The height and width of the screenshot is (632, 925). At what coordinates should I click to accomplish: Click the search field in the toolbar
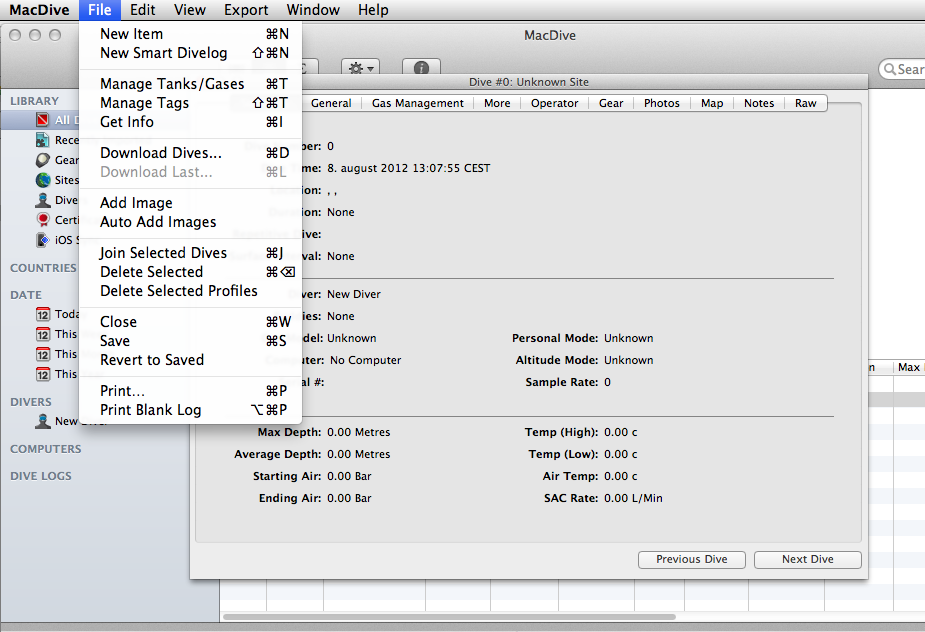[x=906, y=69]
